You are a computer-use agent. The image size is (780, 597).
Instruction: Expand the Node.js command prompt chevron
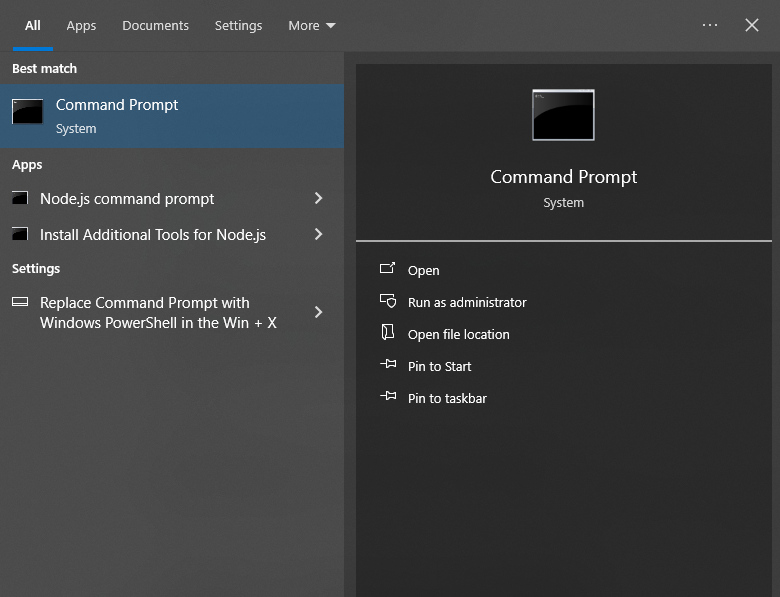coord(319,199)
